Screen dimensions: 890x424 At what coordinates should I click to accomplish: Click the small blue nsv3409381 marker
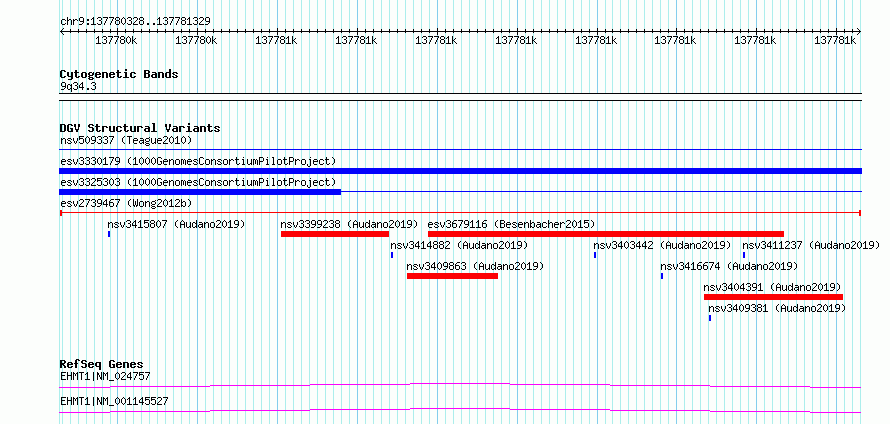(x=710, y=318)
